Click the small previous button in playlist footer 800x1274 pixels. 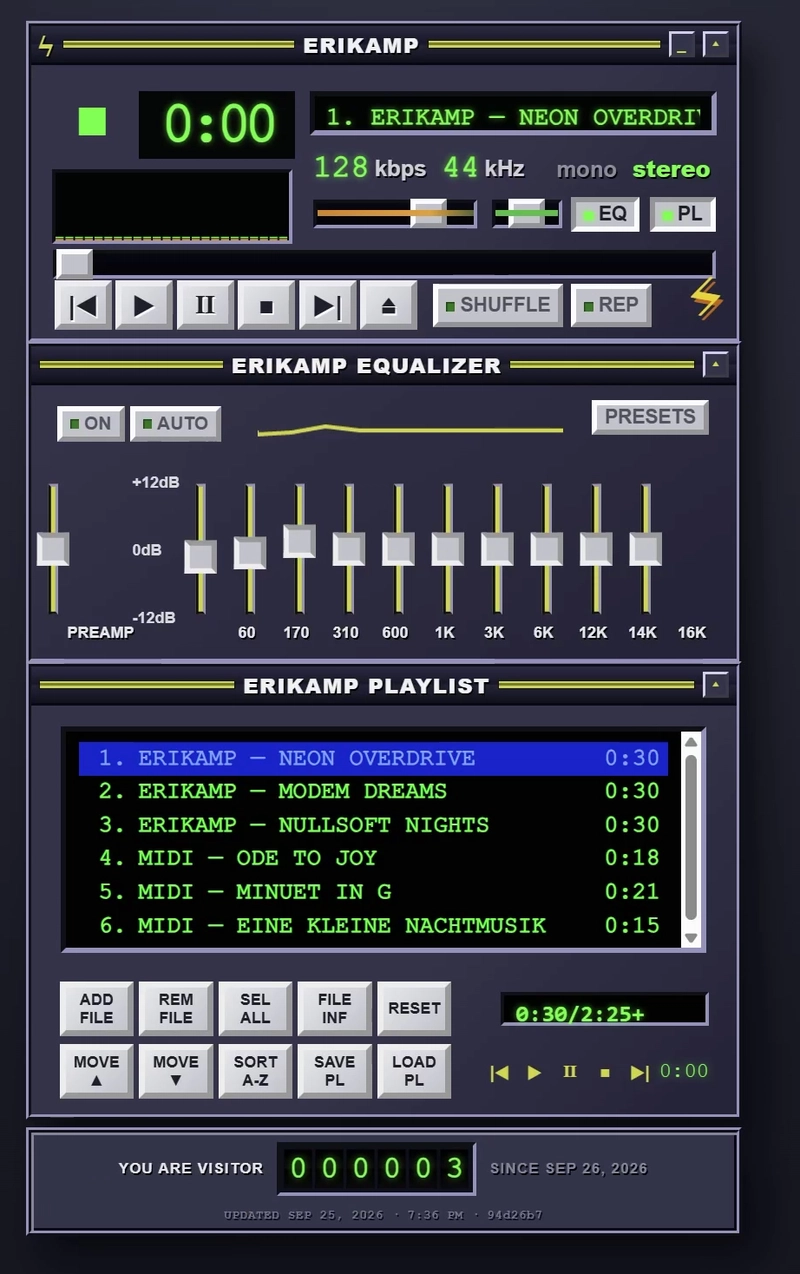click(500, 1072)
